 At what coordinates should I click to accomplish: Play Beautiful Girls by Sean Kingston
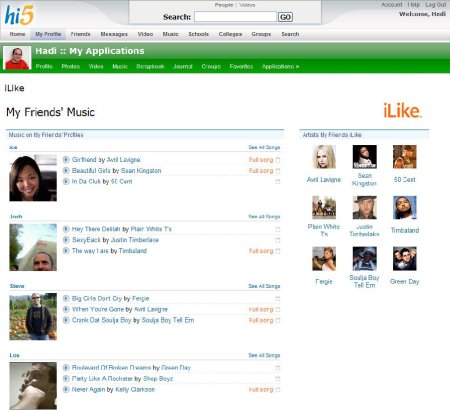[66, 171]
